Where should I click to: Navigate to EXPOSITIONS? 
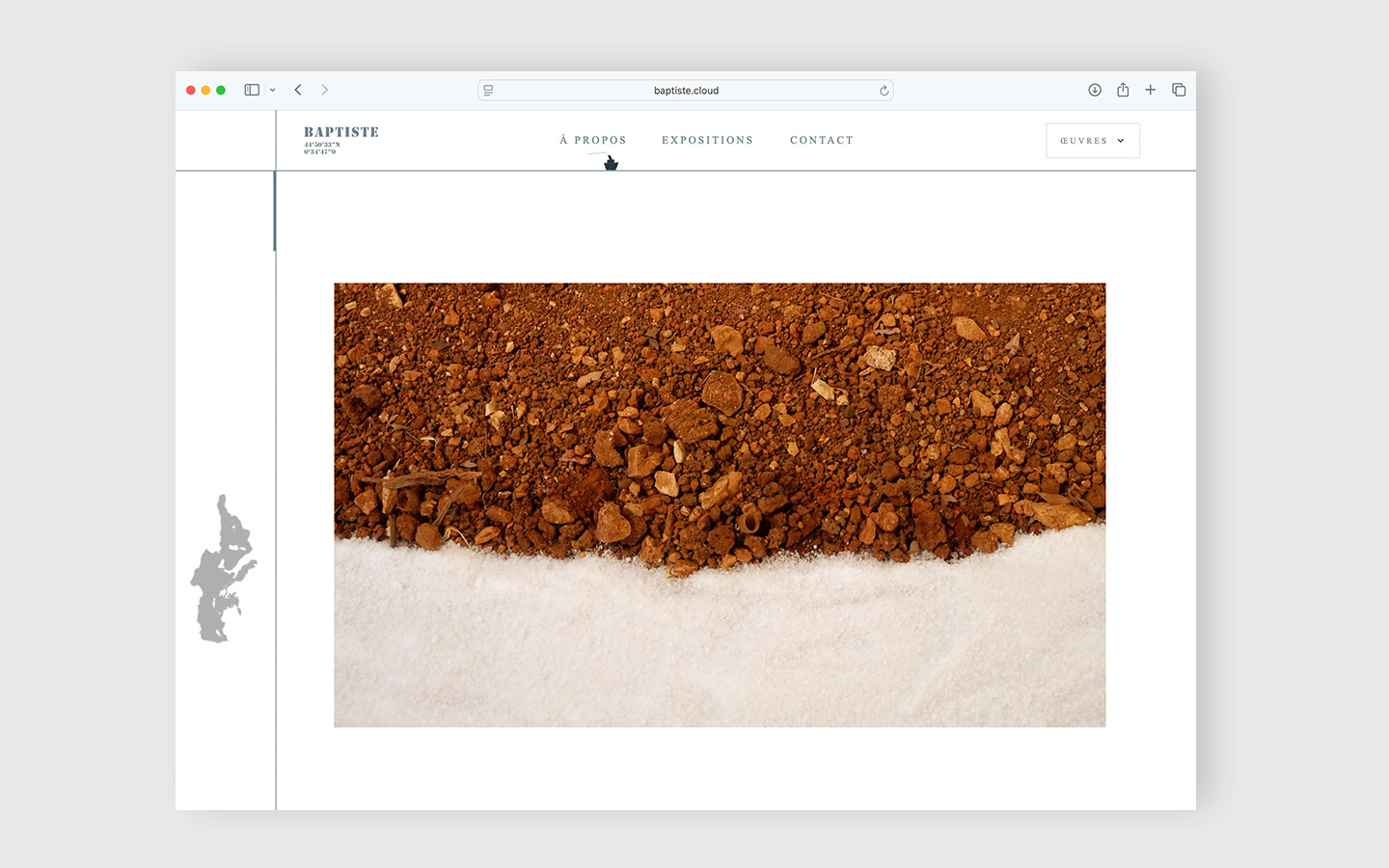707,141
